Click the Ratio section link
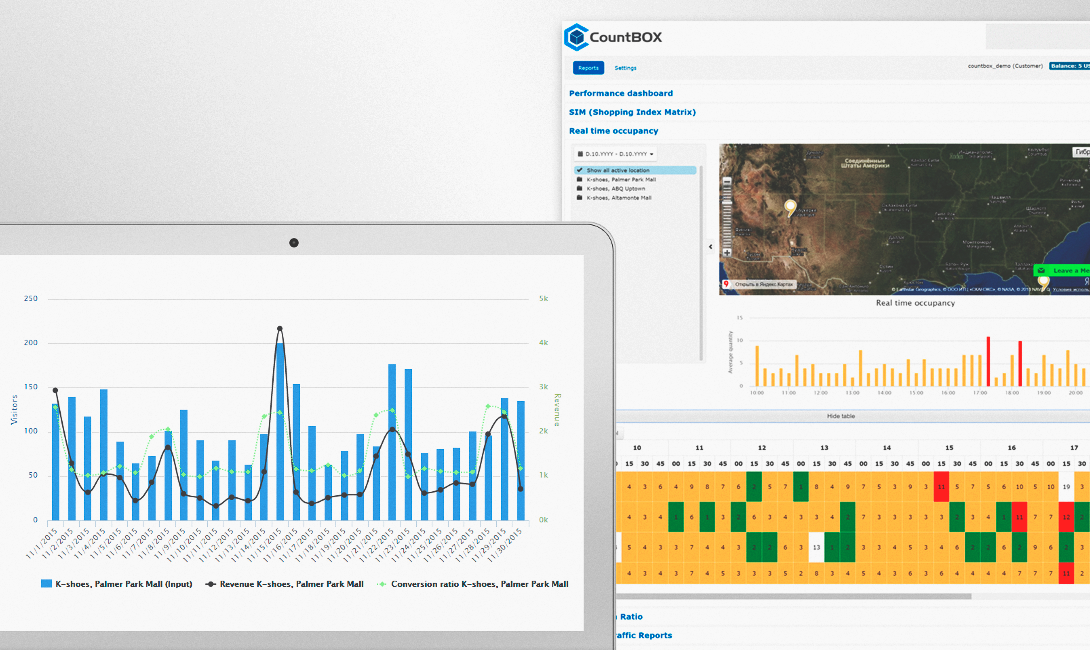This screenshot has width=1090, height=650. pos(630,617)
